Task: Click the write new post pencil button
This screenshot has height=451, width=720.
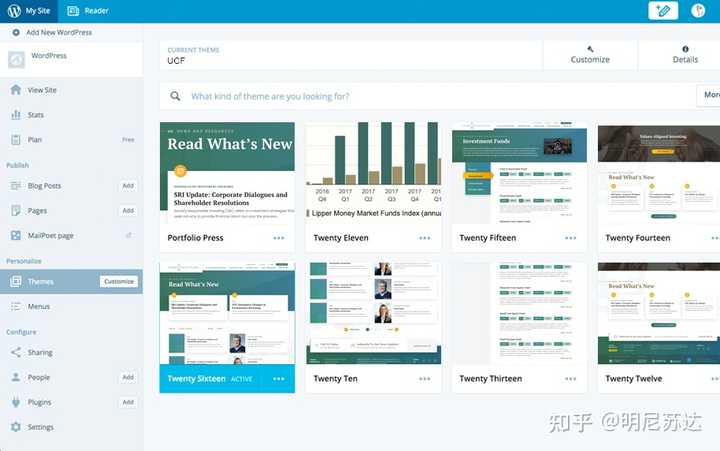Action: 663,11
